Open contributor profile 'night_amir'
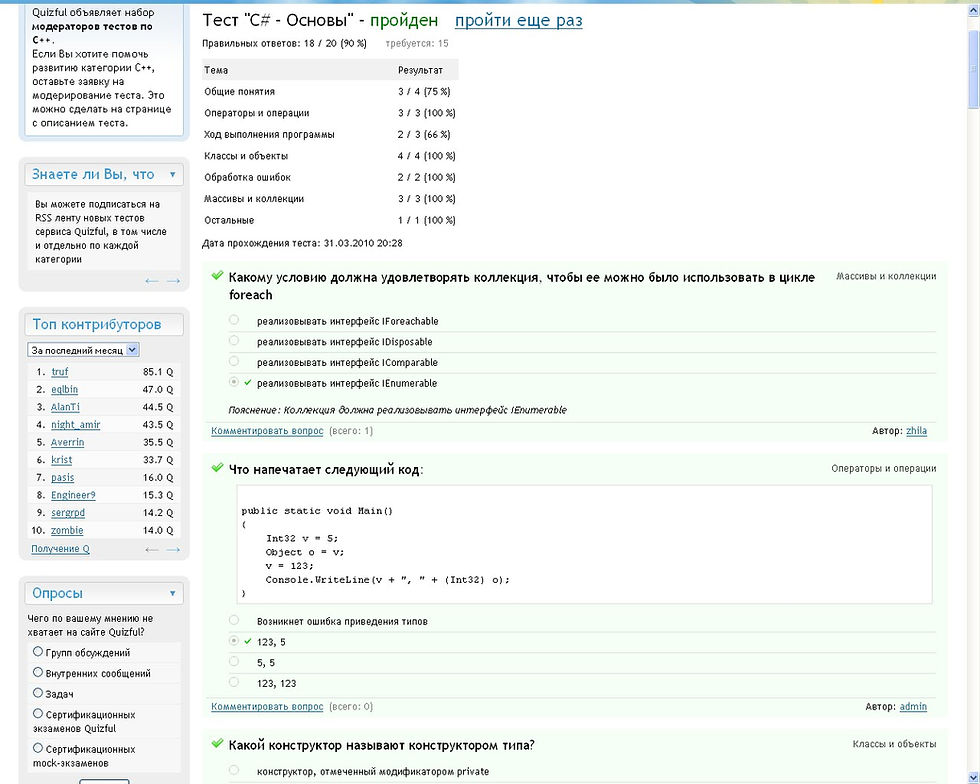Screen dimensions: 980x784 pyautogui.click(x=76, y=425)
